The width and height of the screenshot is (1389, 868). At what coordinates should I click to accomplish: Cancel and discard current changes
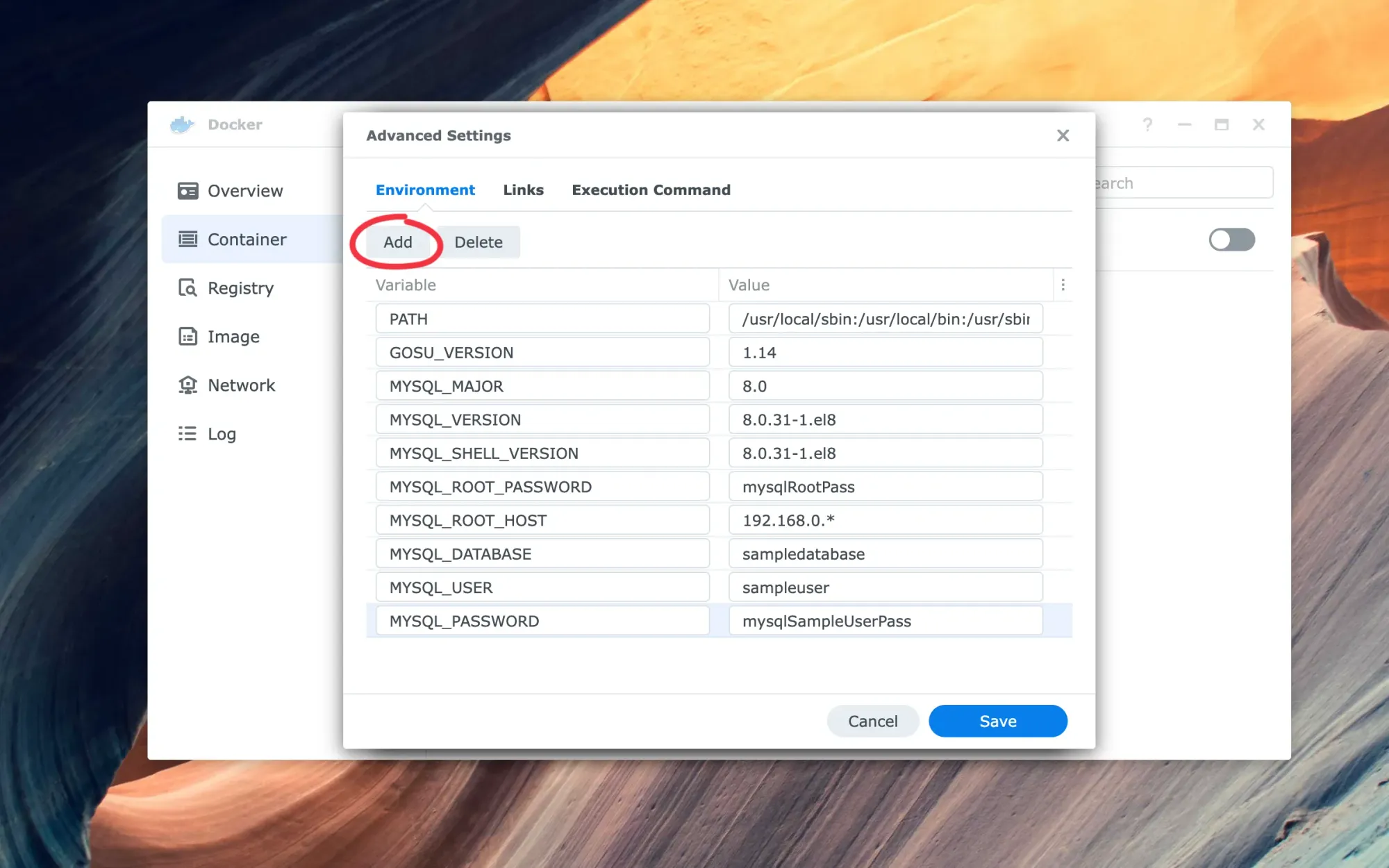point(873,721)
